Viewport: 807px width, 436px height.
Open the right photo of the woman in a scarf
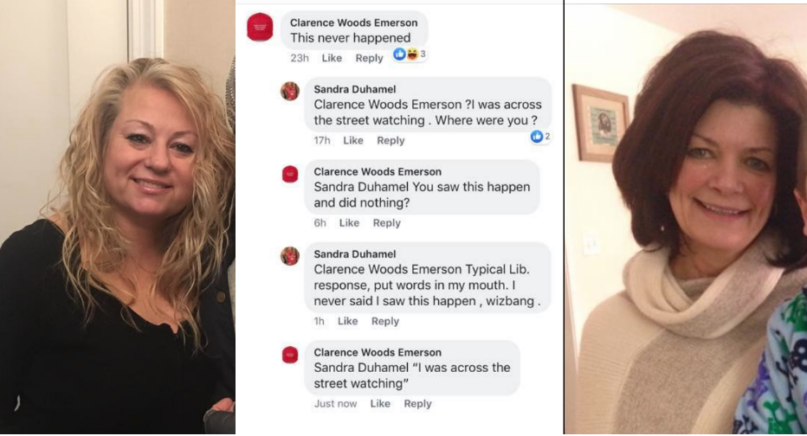point(686,218)
